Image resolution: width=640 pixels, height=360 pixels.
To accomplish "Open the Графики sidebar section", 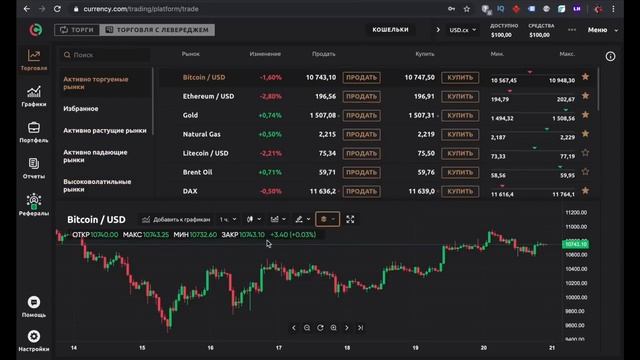I will pyautogui.click(x=34, y=96).
